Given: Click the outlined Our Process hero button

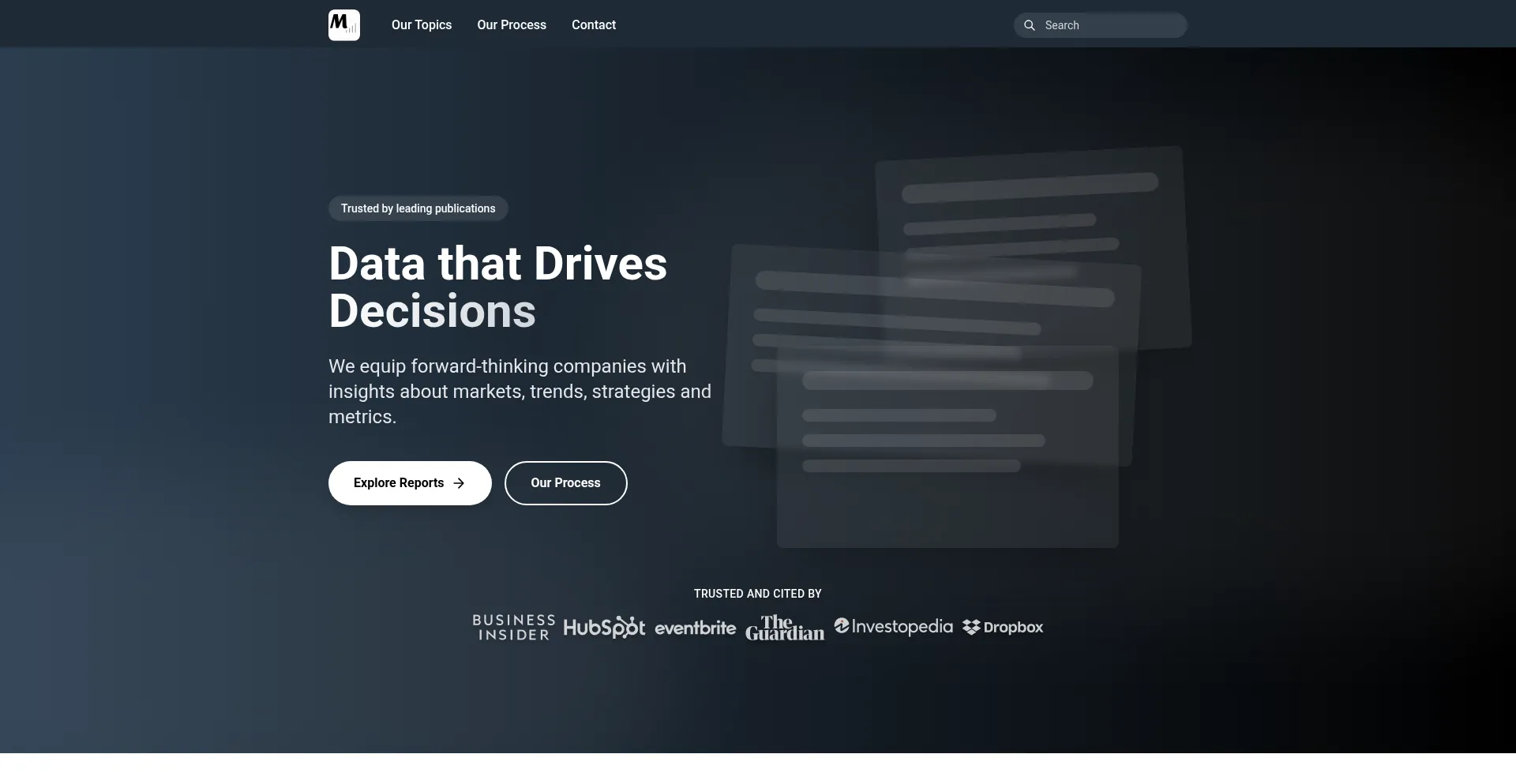Looking at the screenshot, I should (x=565, y=483).
